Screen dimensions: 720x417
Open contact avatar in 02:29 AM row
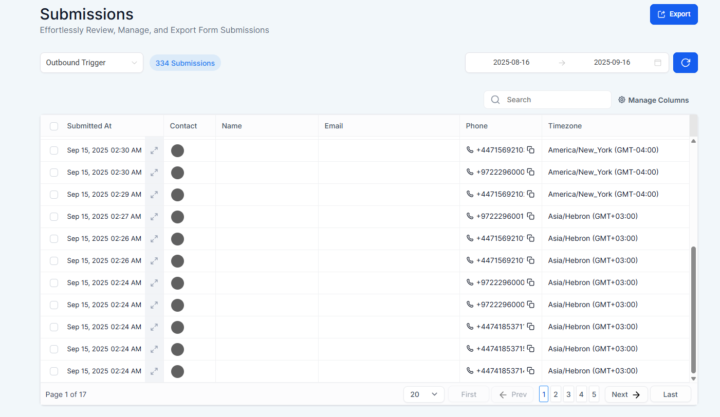(x=177, y=195)
